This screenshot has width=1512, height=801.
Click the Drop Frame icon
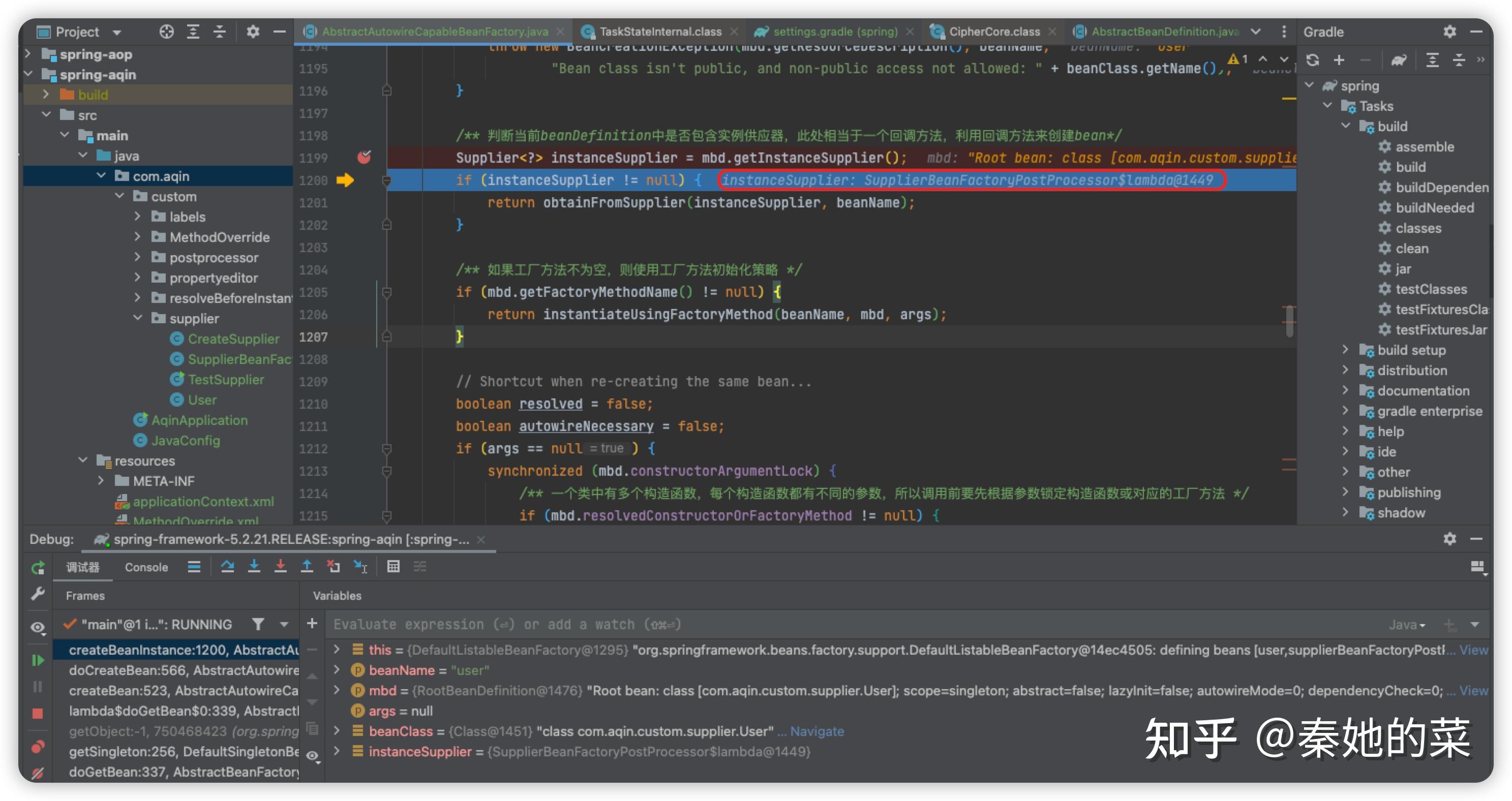point(334,566)
